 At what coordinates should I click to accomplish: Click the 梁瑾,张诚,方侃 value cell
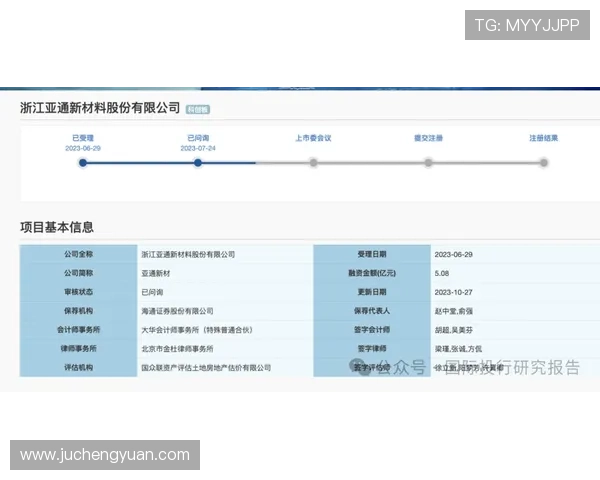coord(515,348)
